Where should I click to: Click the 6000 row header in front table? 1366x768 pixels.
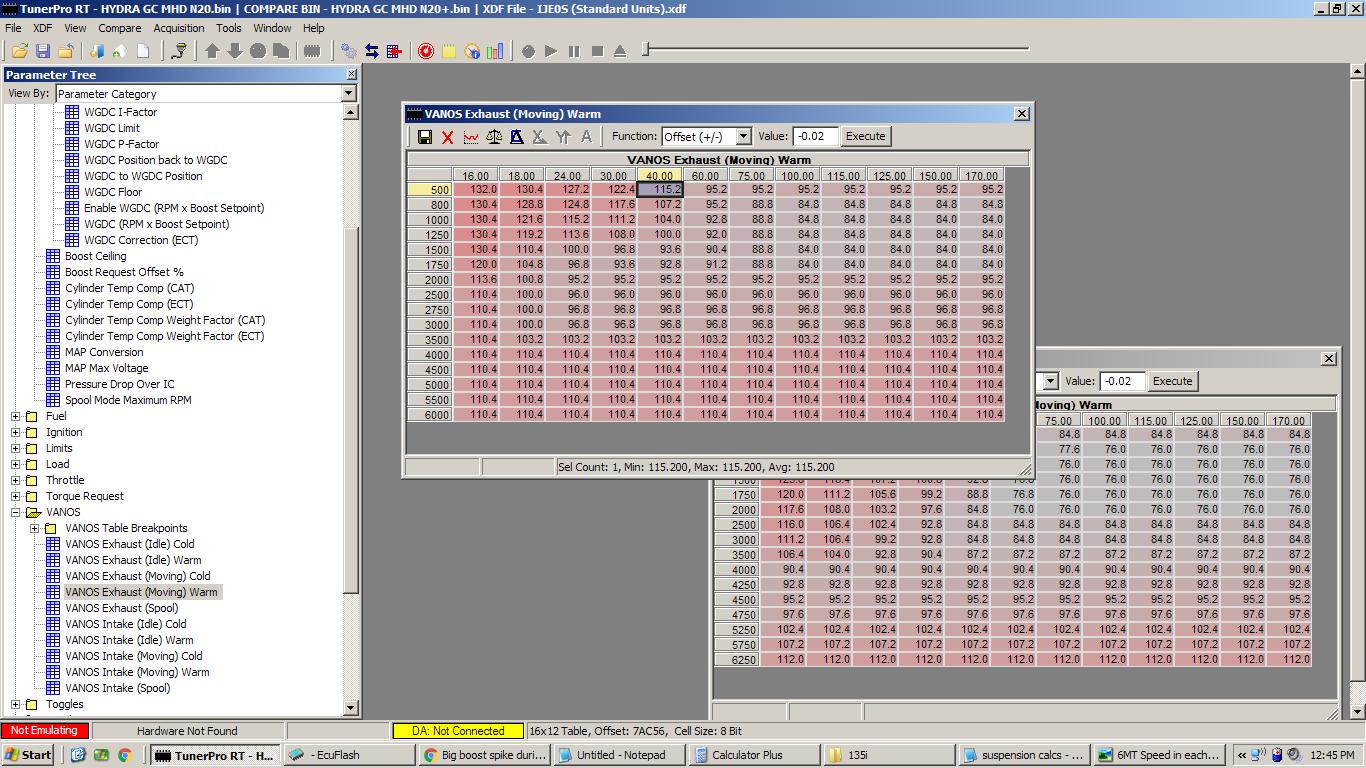coord(430,414)
